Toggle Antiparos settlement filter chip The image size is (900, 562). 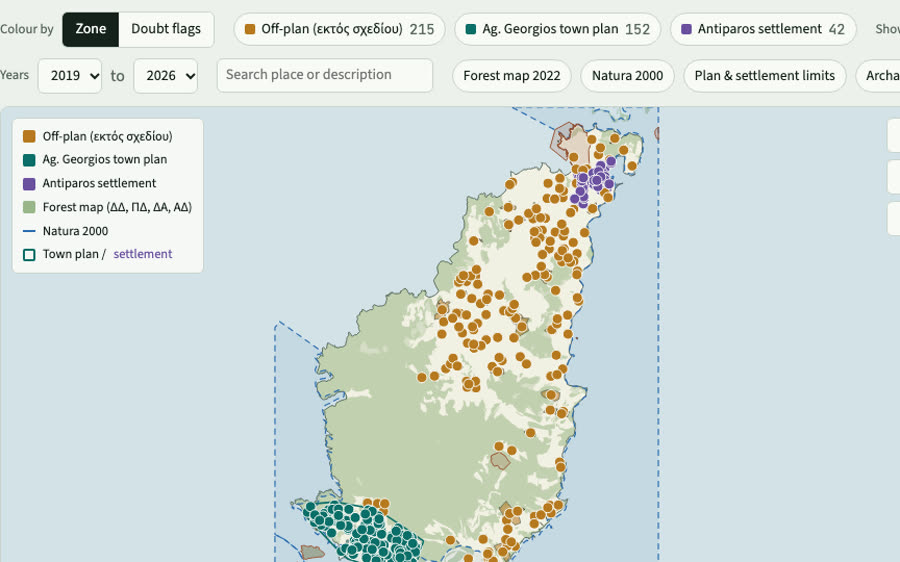pyautogui.click(x=763, y=29)
